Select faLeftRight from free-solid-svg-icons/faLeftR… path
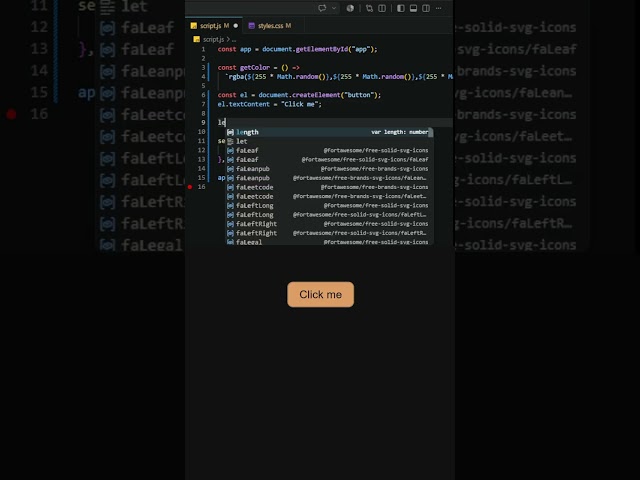 329,233
